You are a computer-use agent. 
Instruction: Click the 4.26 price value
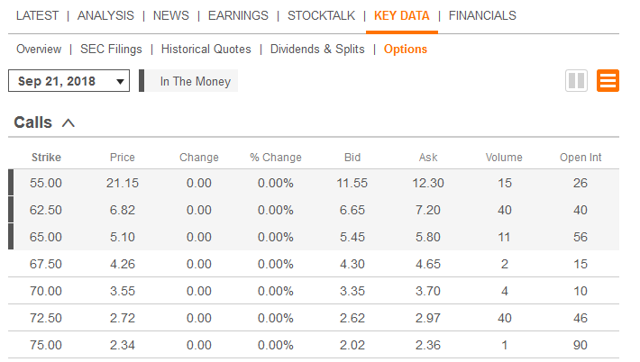[122, 264]
